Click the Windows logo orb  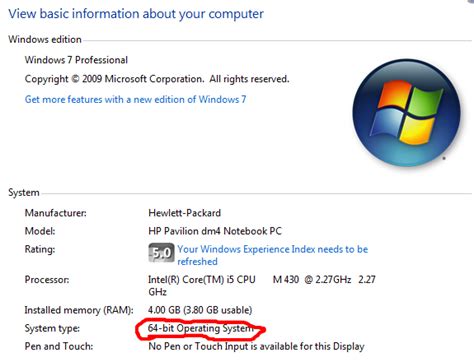click(x=407, y=113)
